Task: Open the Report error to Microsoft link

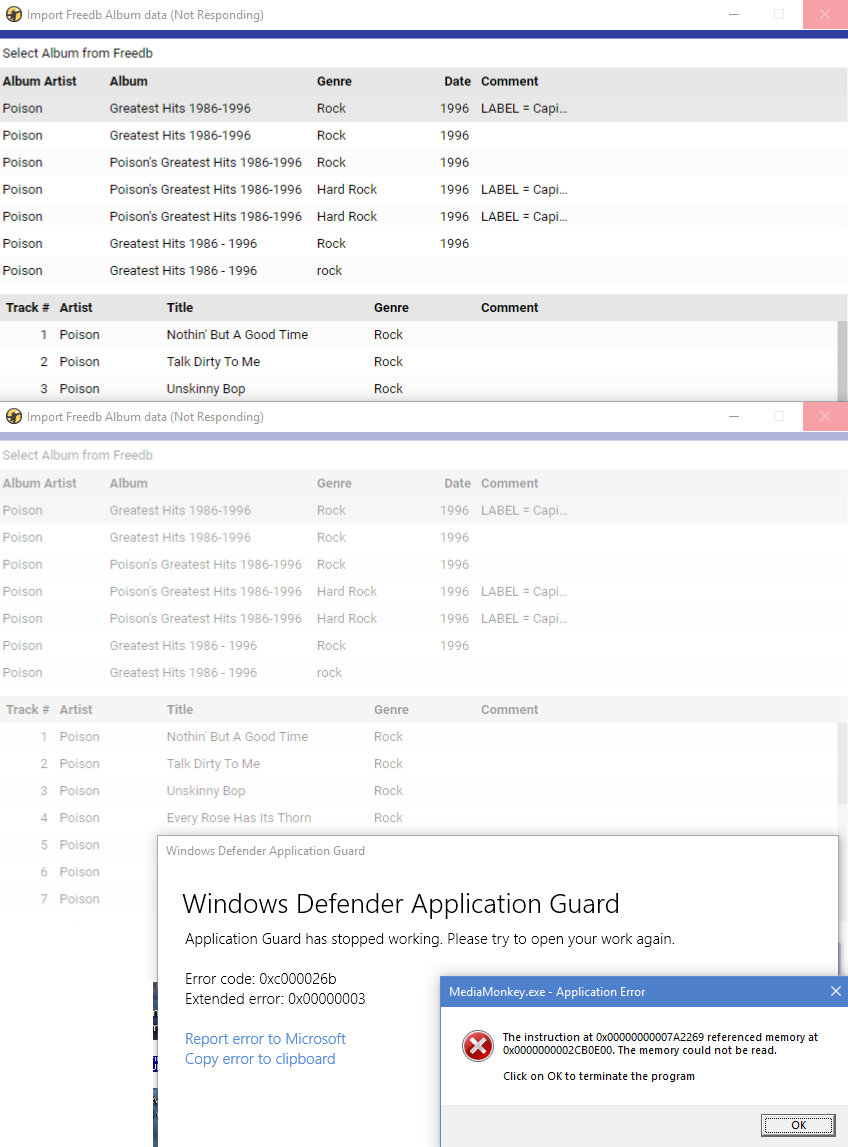Action: [265, 1038]
